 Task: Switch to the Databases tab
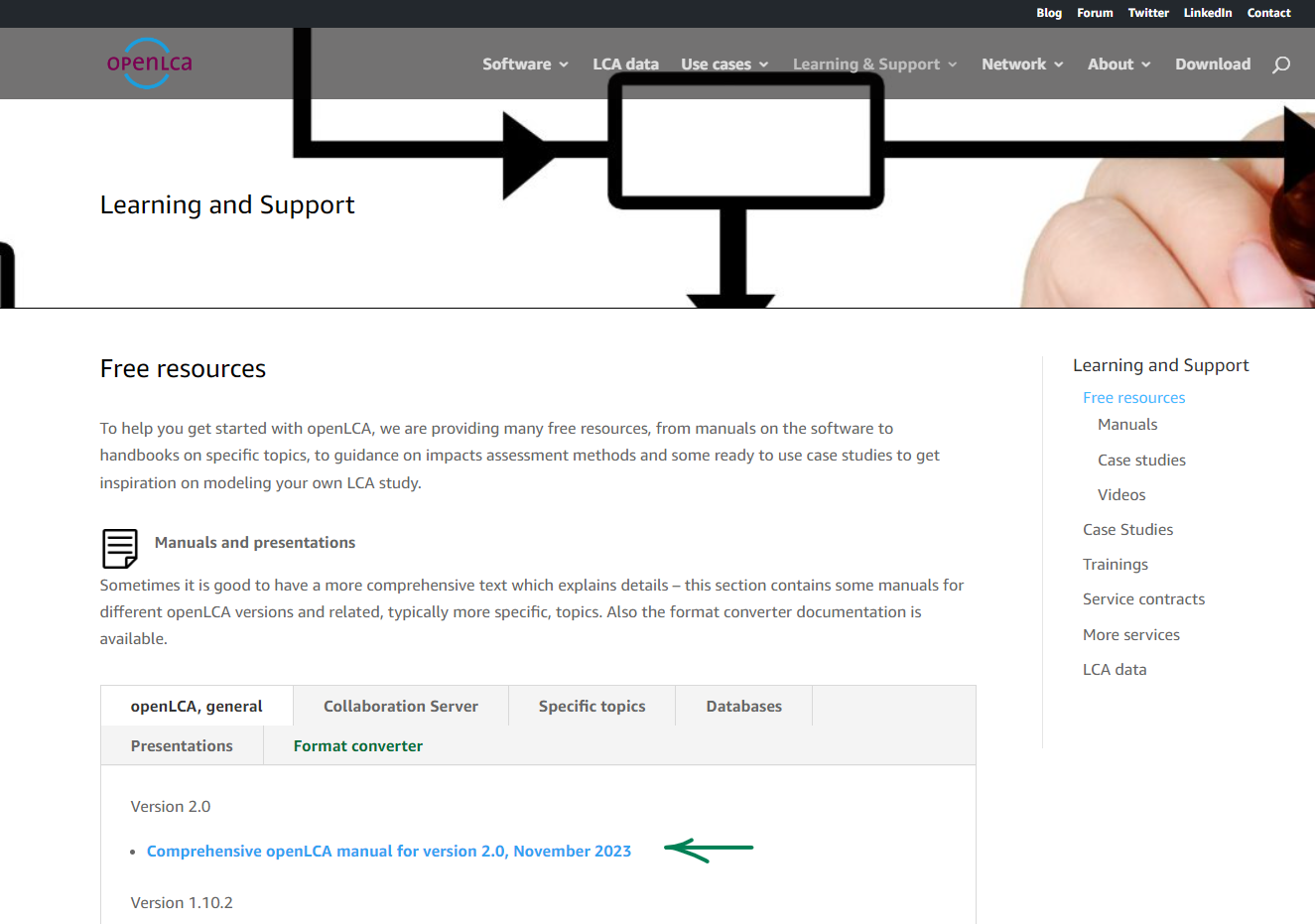[x=744, y=706]
